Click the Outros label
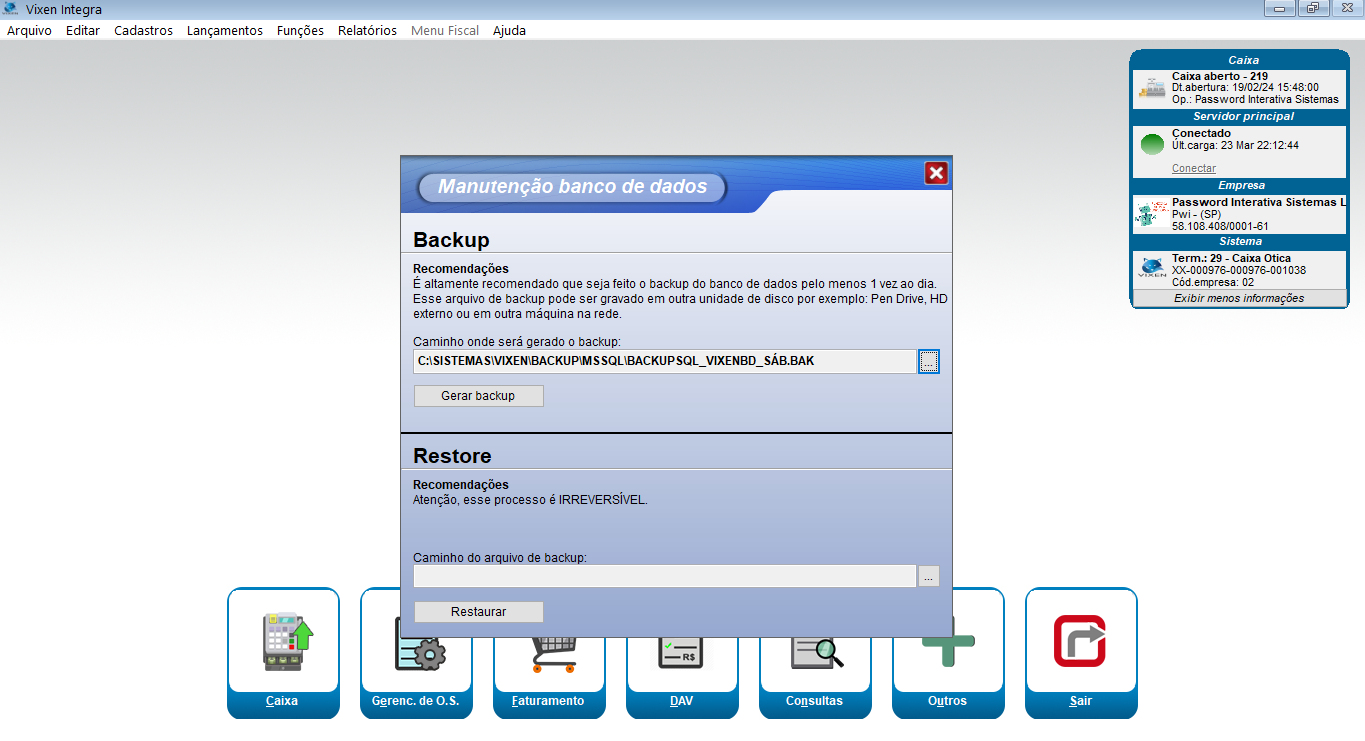 [947, 701]
